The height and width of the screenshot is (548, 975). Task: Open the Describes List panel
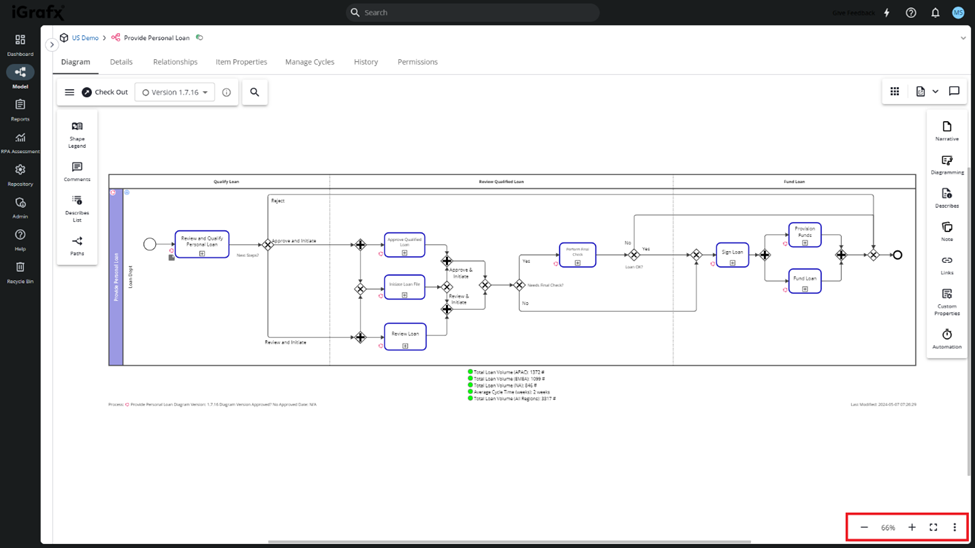click(77, 208)
